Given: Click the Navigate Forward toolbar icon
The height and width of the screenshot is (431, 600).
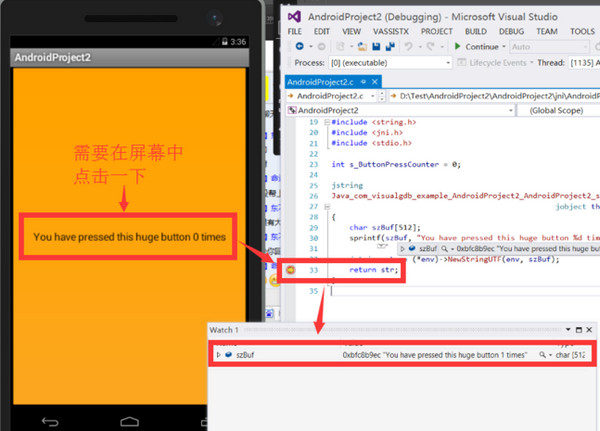Looking at the screenshot, I should point(321,47).
